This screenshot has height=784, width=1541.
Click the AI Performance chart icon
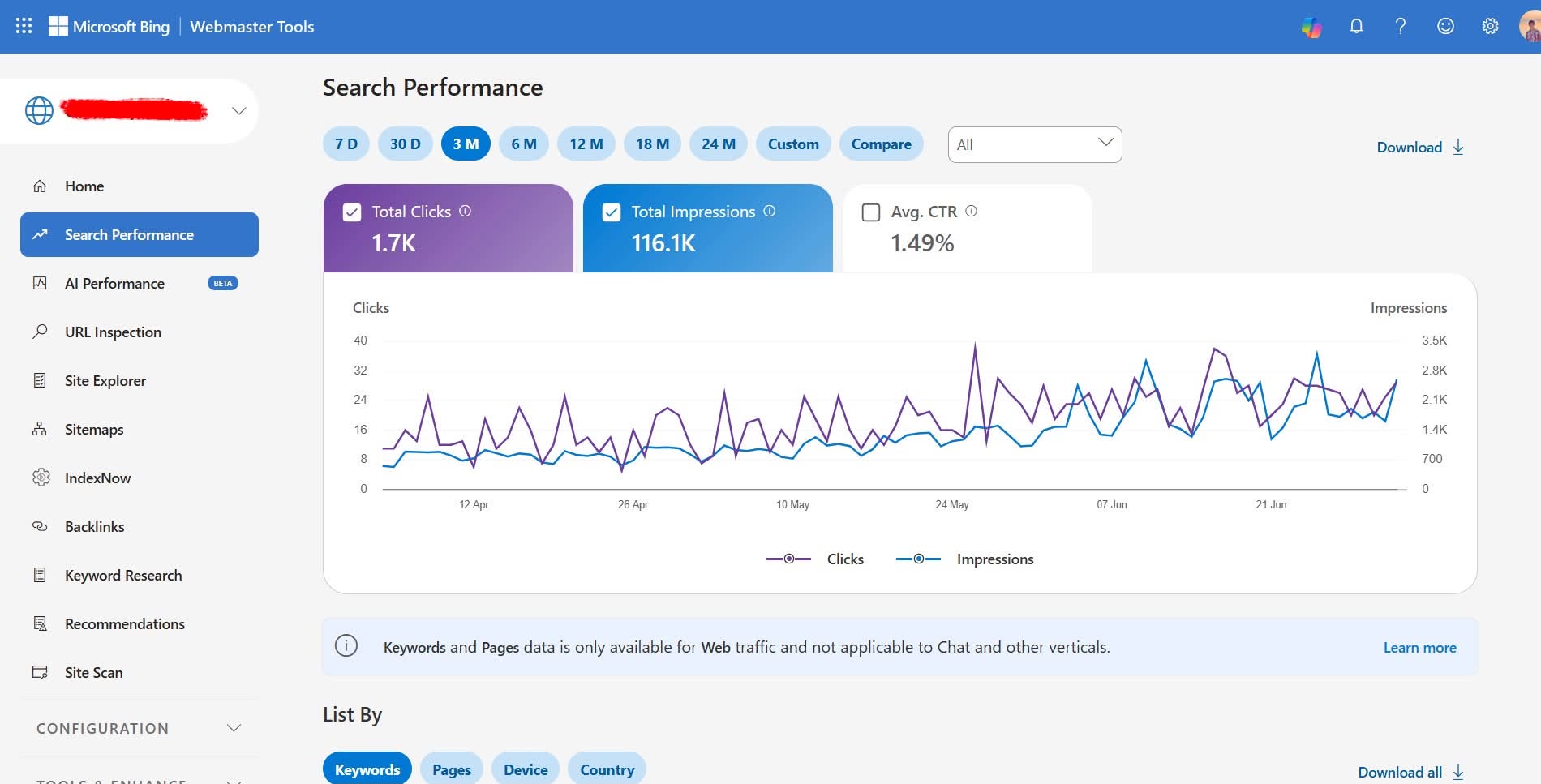(x=40, y=283)
